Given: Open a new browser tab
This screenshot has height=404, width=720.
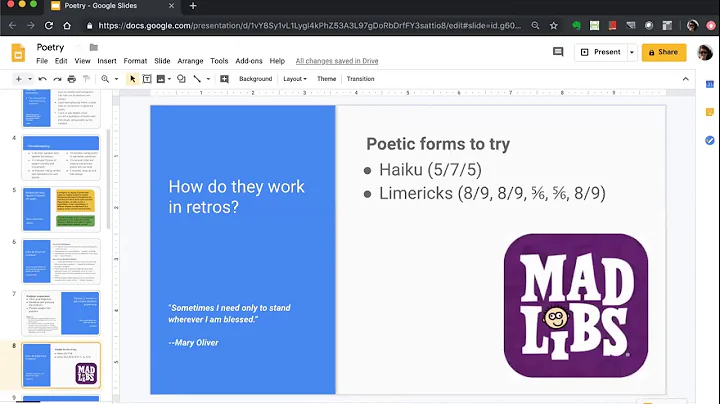Looking at the screenshot, I should [x=193, y=6].
